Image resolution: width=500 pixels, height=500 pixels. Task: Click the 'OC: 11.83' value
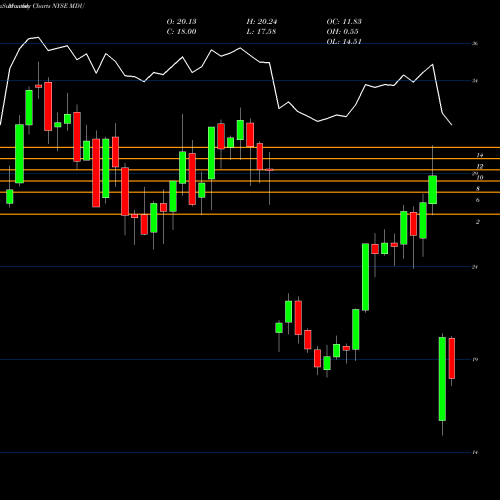click(x=344, y=22)
